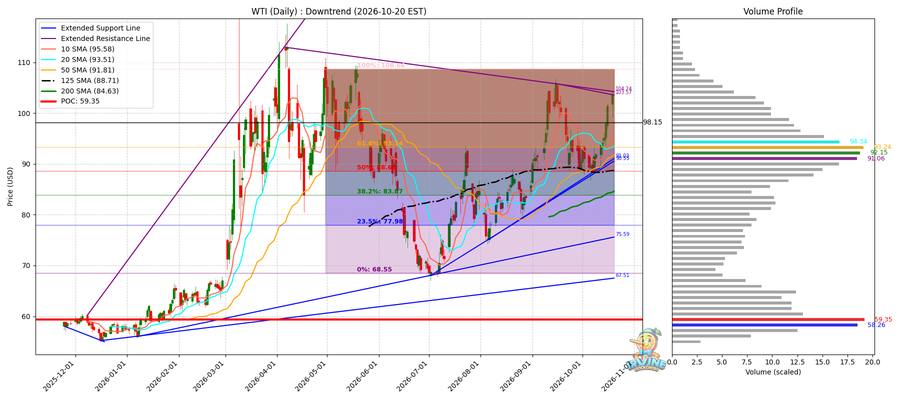Screen dimensions: 900x400
Task: Click the price axis tick '80'
Action: (x=27, y=215)
